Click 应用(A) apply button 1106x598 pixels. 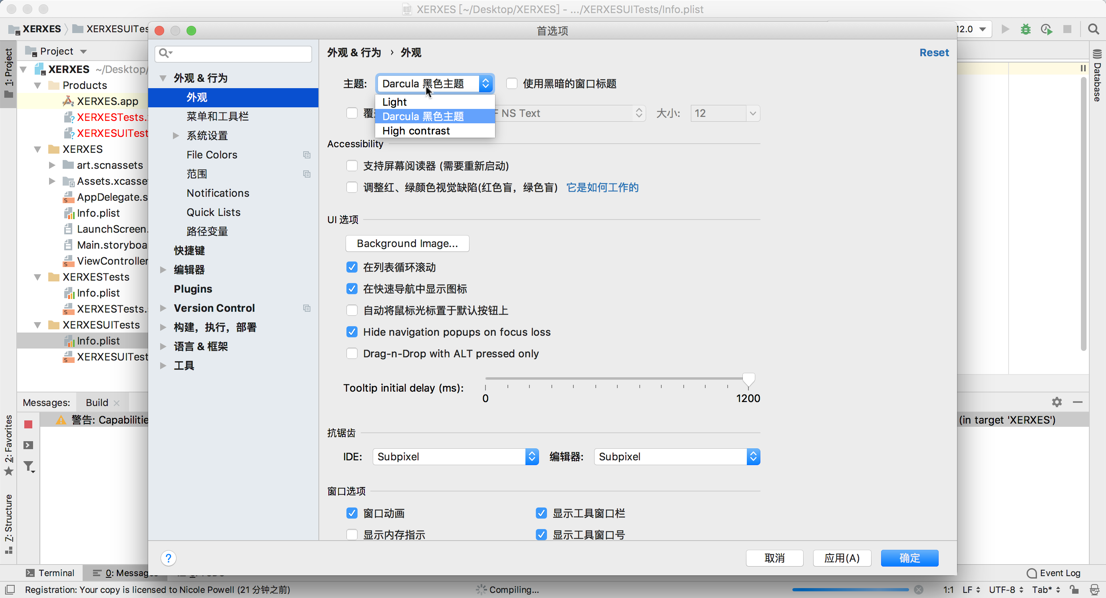point(842,558)
